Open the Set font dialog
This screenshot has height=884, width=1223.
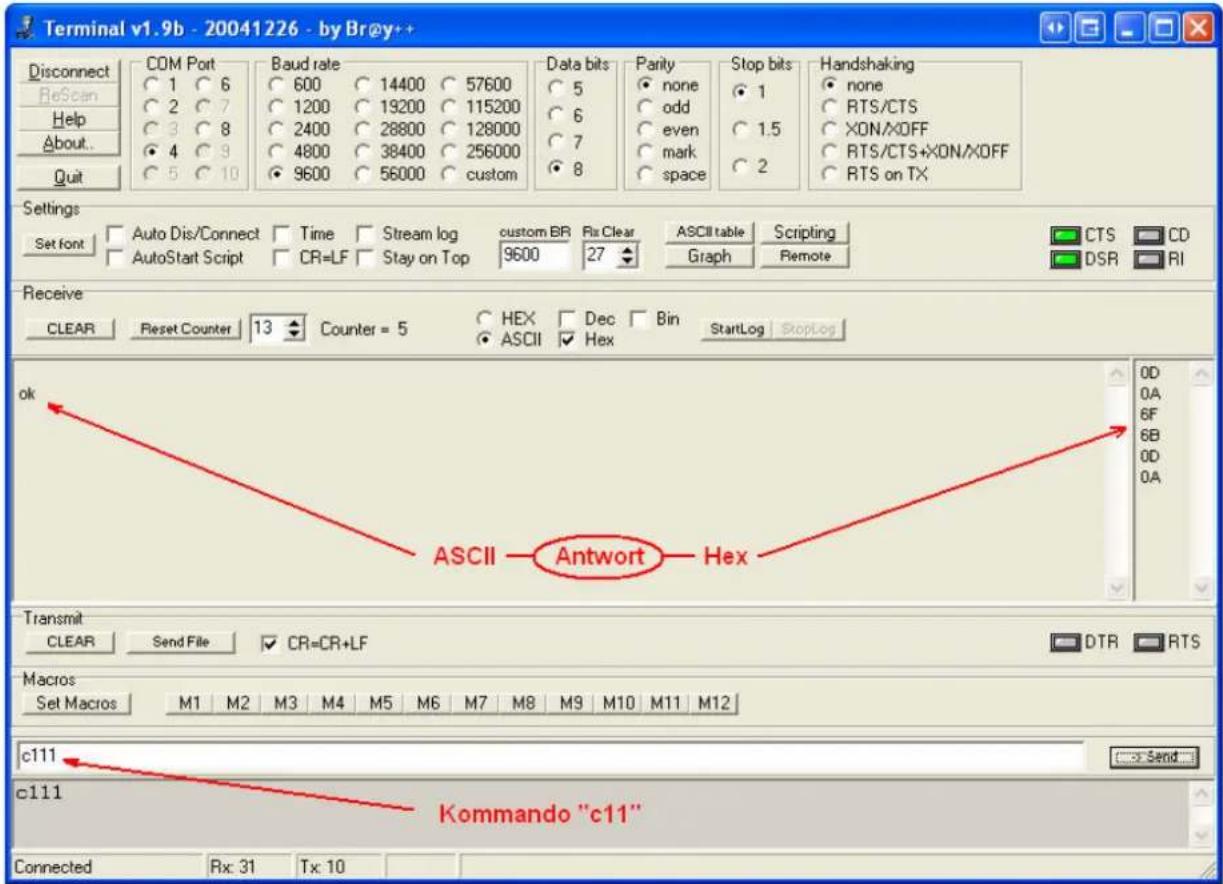pyautogui.click(x=59, y=245)
